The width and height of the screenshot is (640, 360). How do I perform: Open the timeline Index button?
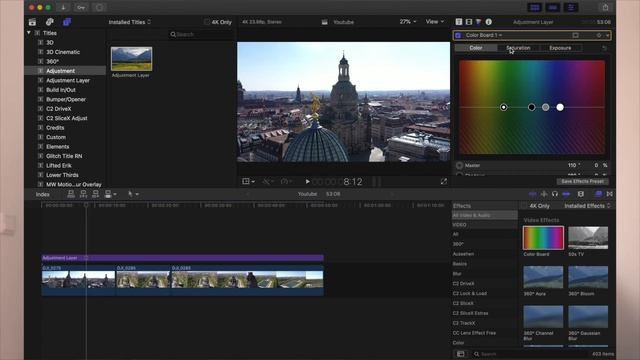tap(42, 194)
